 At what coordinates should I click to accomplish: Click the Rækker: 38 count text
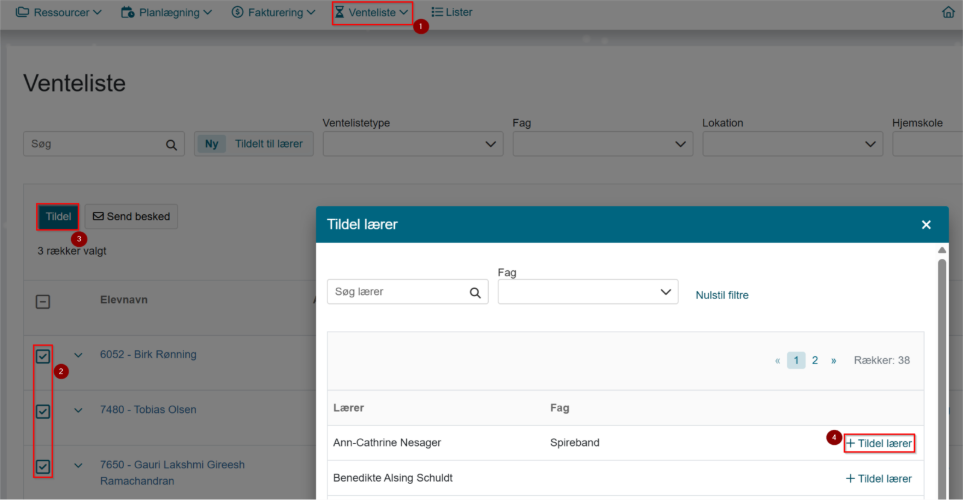pos(882,360)
